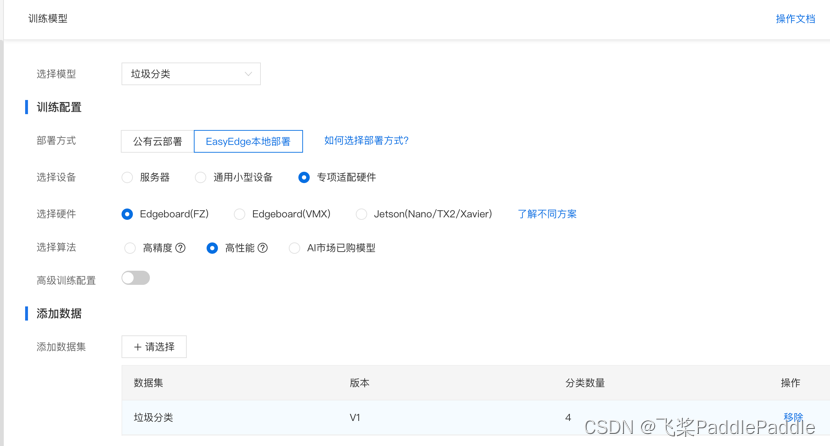This screenshot has height=446, width=830.
Task: Select Edgeboard(VMX) hardware option
Action: point(239,214)
